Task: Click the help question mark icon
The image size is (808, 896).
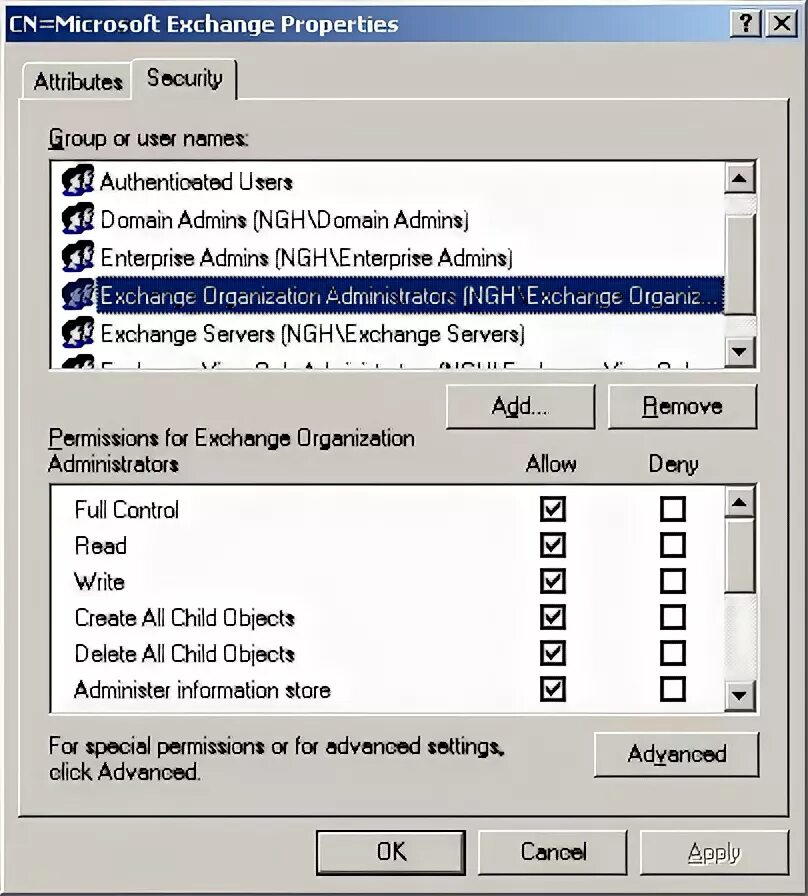Action: click(x=745, y=23)
